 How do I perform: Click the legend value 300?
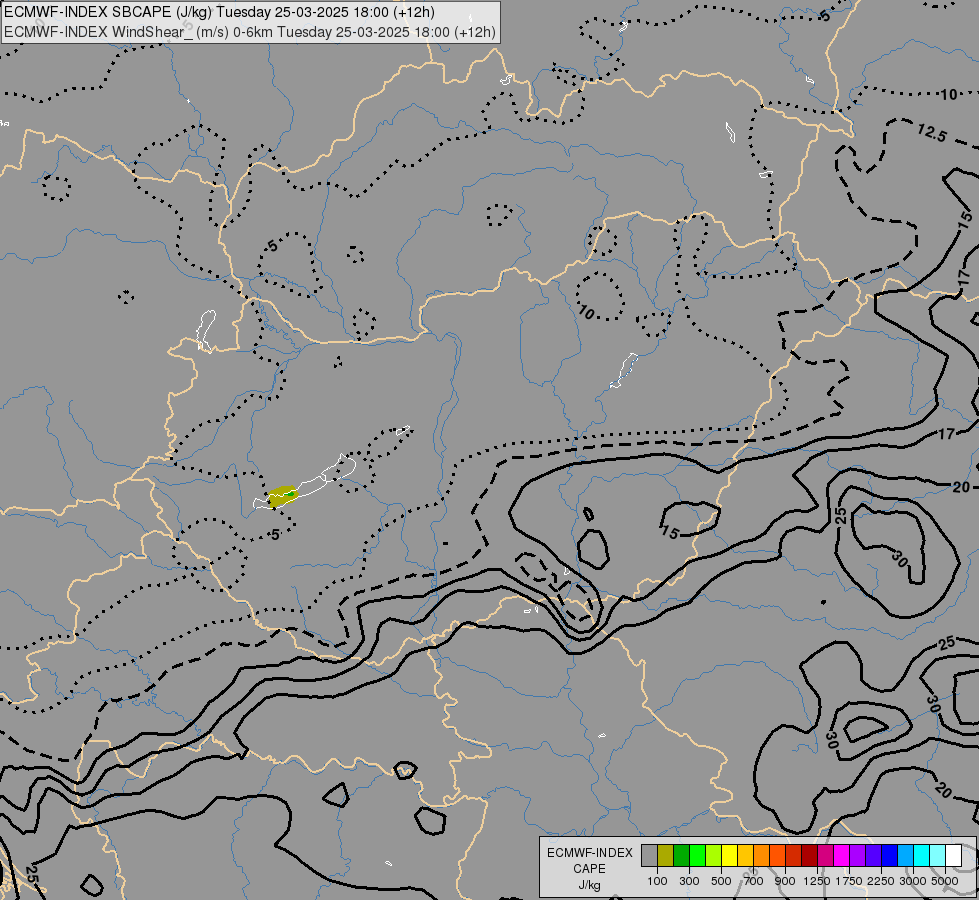(689, 881)
